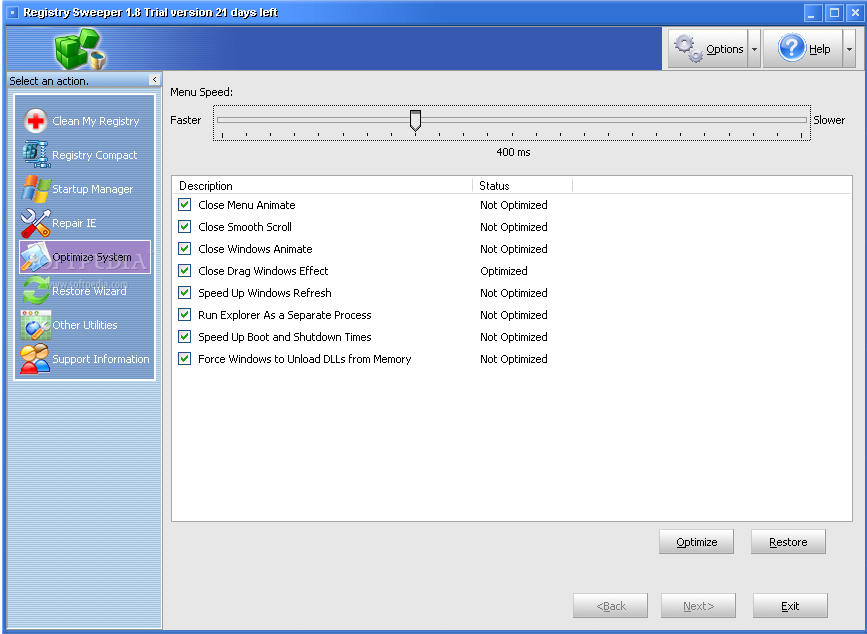Click the Registry Sweeper green cubes logo
The width and height of the screenshot is (867, 634).
(80, 49)
